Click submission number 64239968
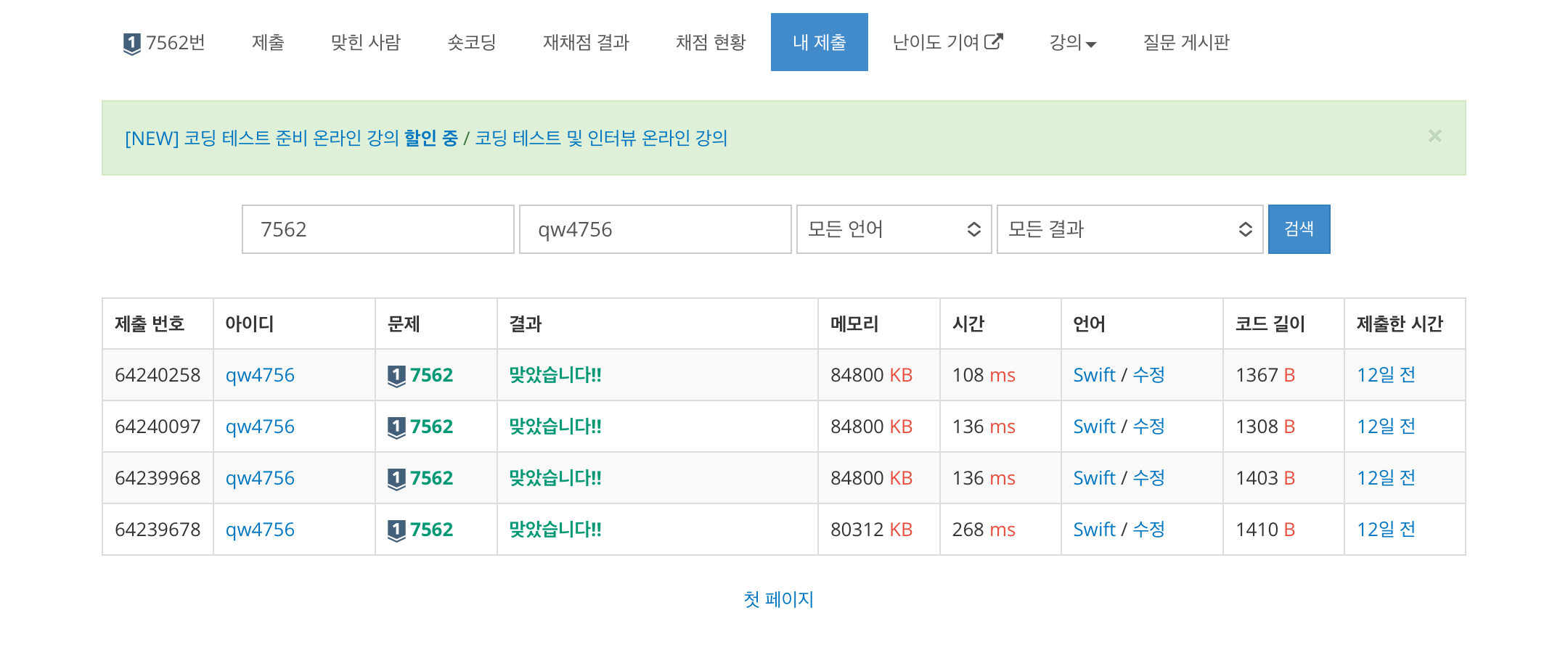The width and height of the screenshot is (1568, 650). (x=158, y=478)
